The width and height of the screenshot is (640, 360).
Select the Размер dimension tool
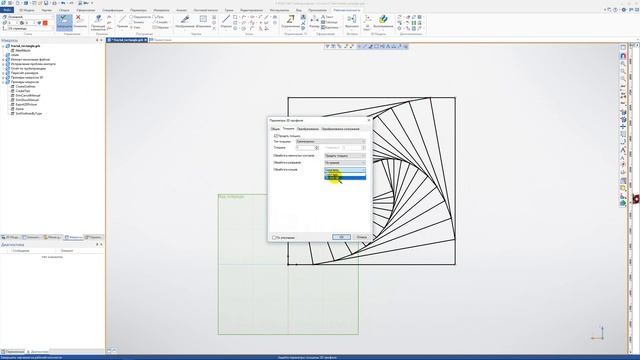tap(314, 21)
